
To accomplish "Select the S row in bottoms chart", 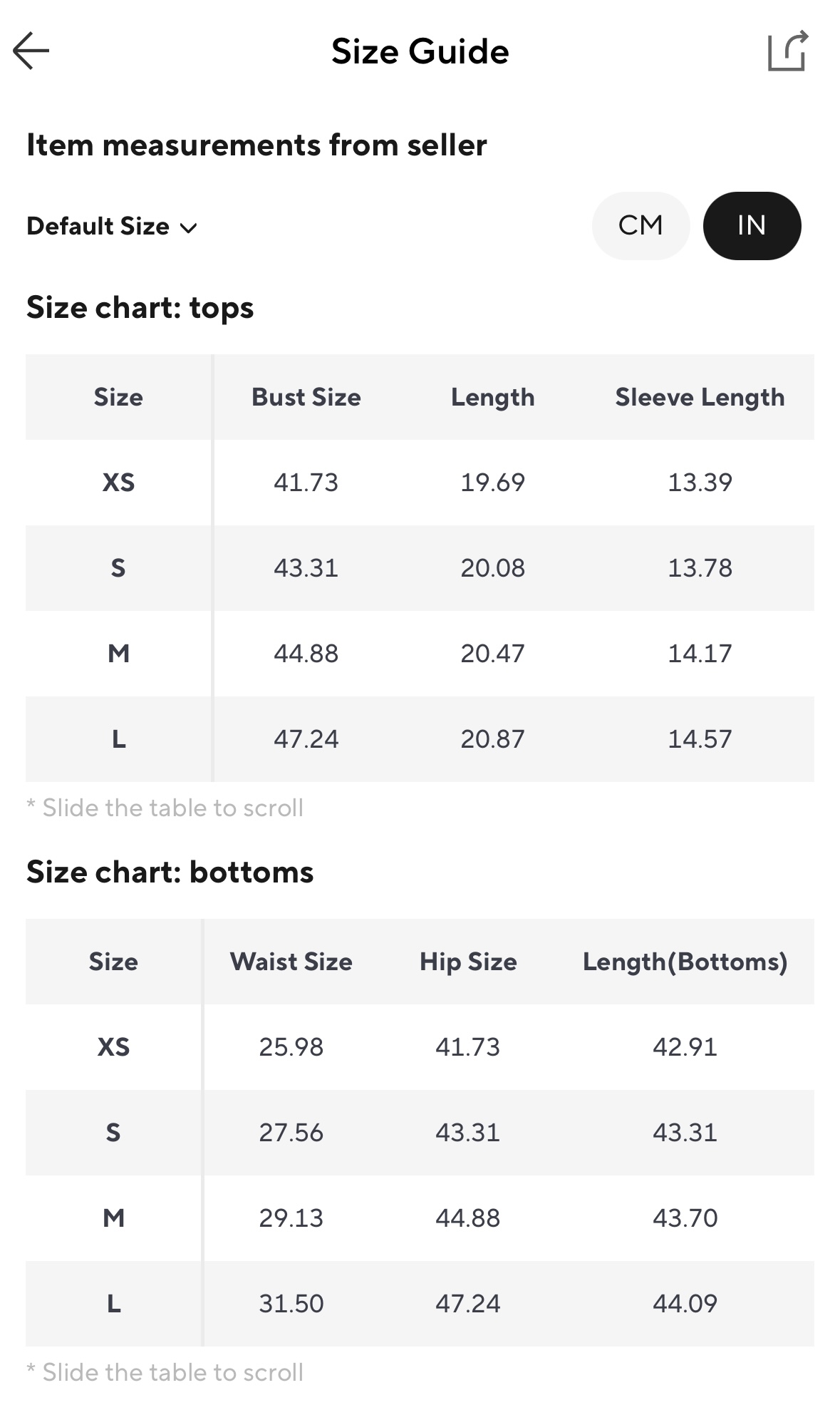I will [113, 1133].
